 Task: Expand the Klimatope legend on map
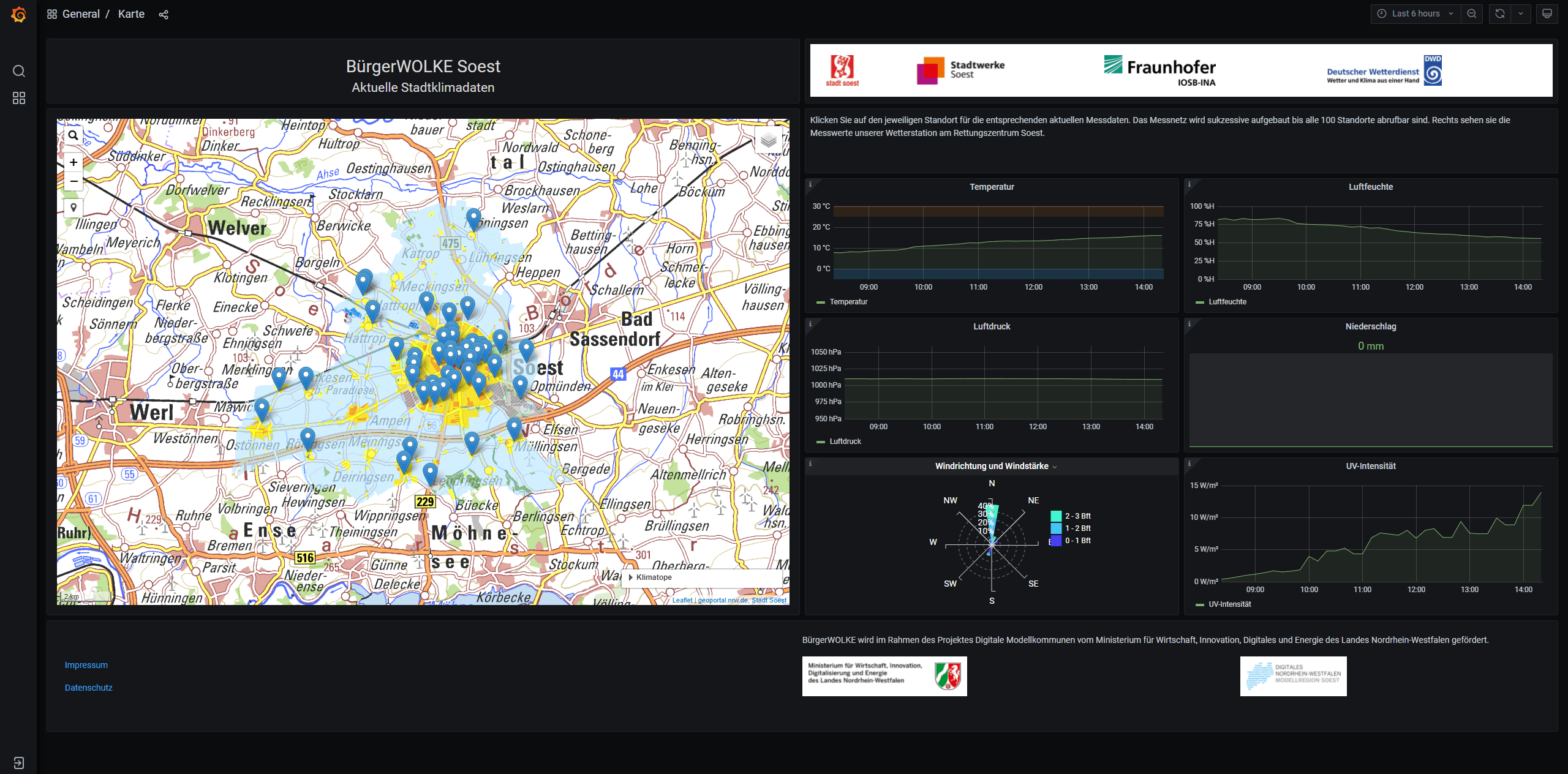point(653,577)
